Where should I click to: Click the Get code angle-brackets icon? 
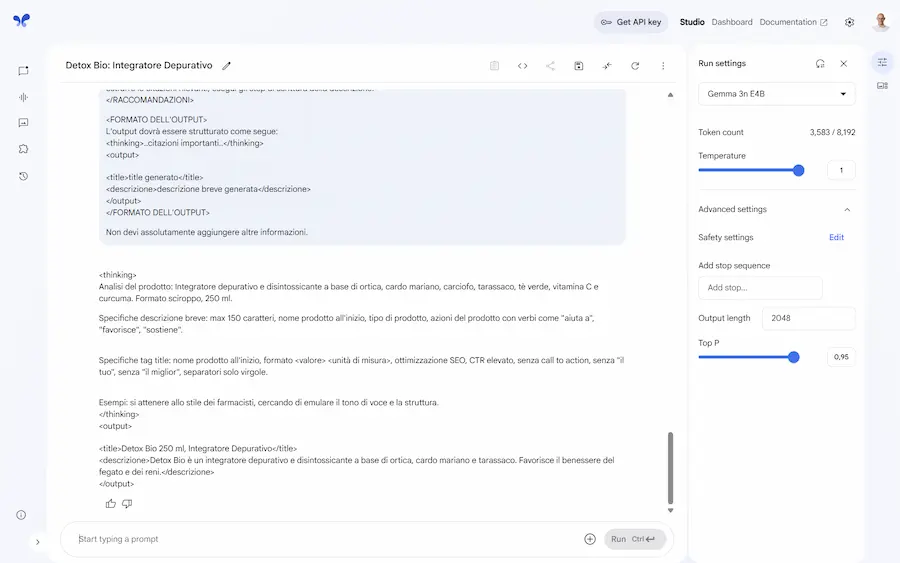(x=522, y=66)
